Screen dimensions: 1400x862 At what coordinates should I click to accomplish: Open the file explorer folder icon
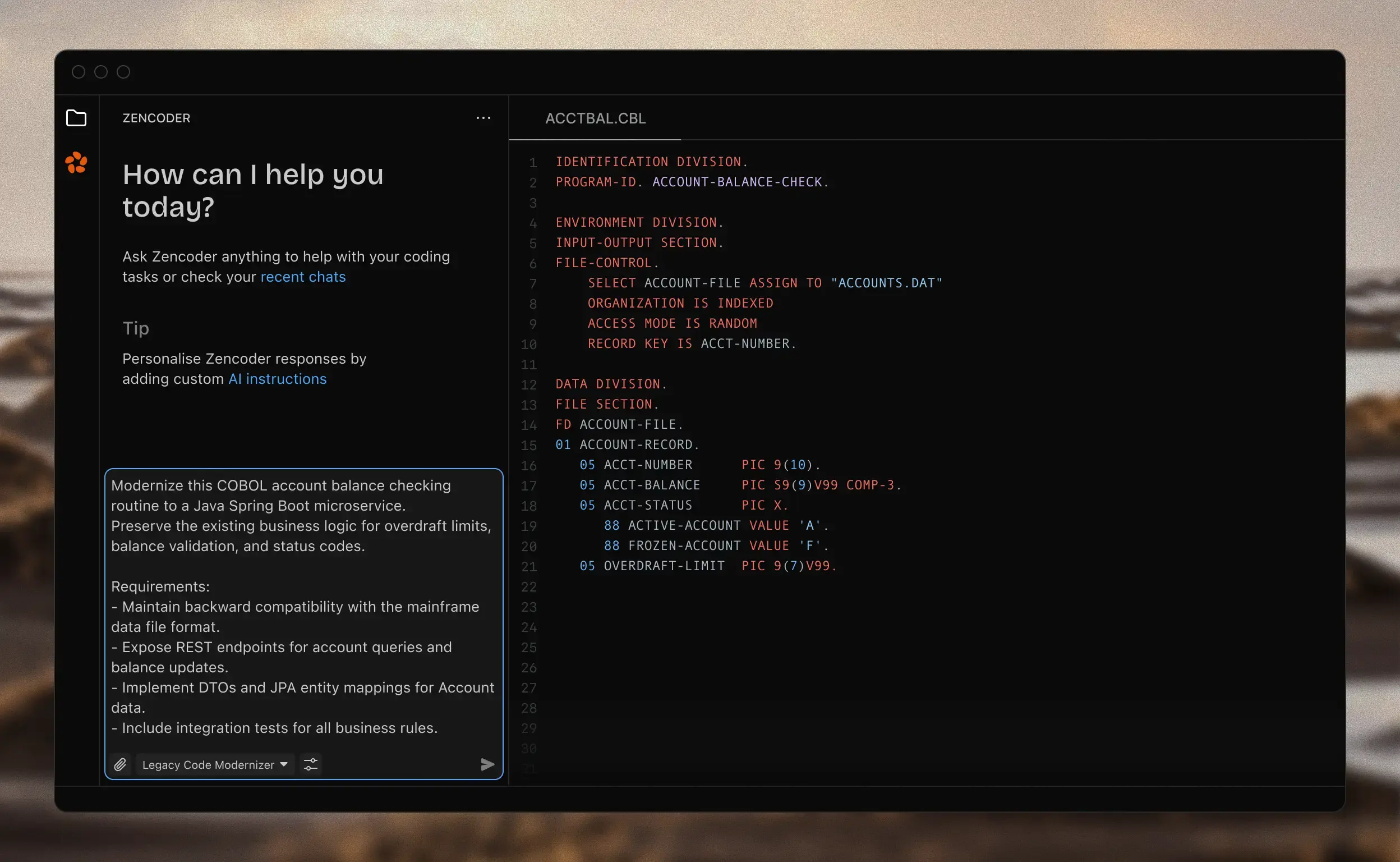[x=76, y=118]
